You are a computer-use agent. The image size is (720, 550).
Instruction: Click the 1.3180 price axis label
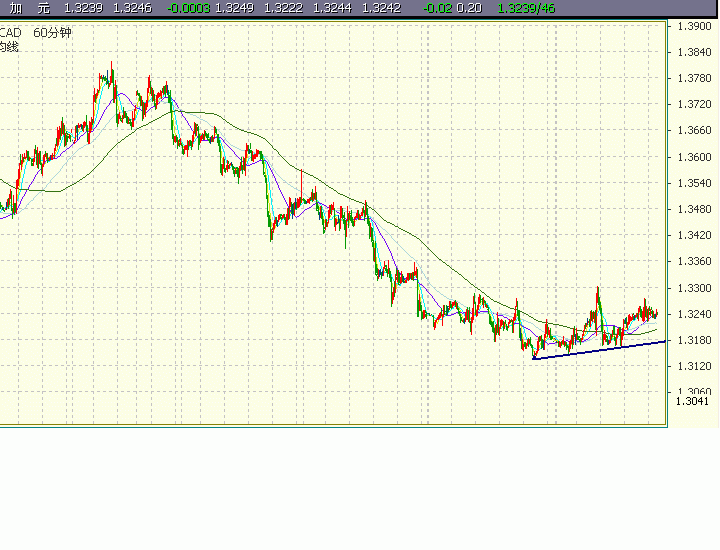(694, 340)
